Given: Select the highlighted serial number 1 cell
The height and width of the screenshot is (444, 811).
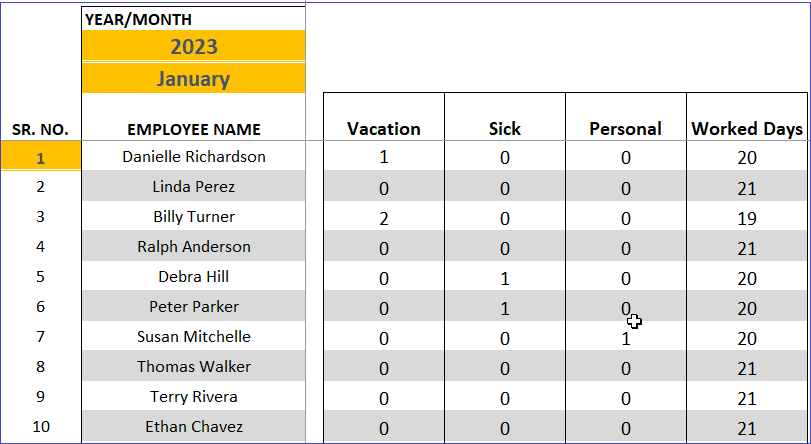Looking at the screenshot, I should point(41,156).
